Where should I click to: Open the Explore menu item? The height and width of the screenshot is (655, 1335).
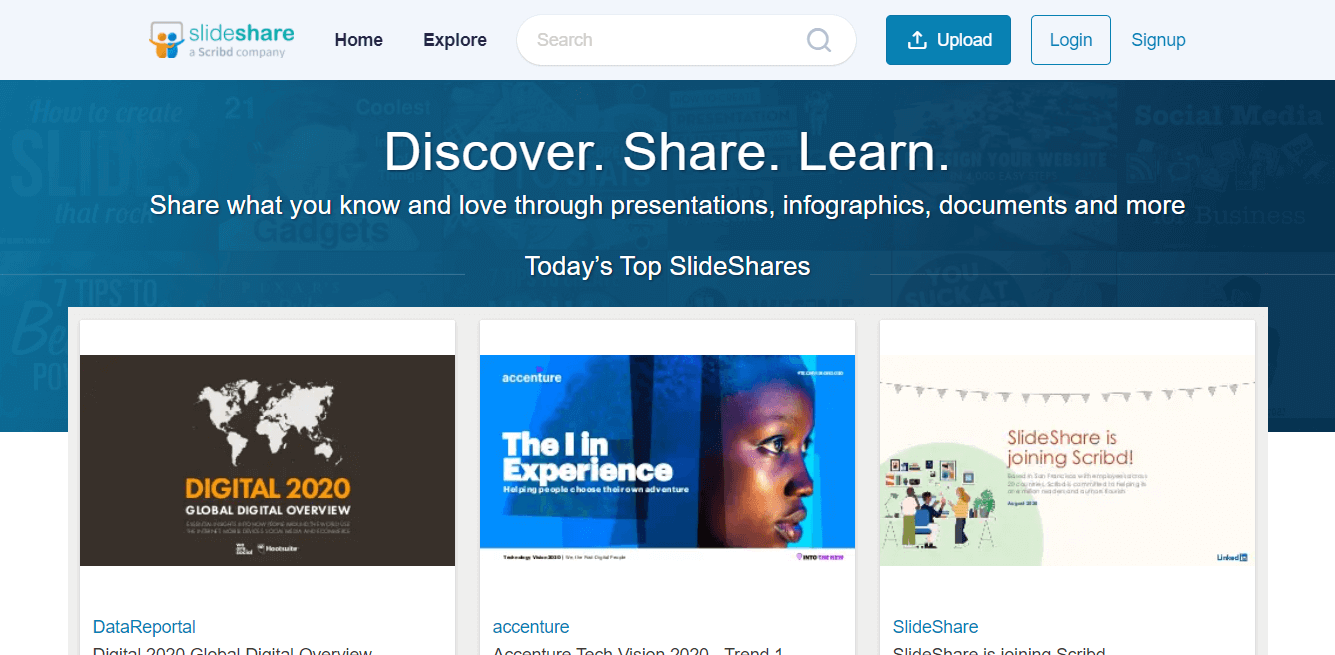455,40
